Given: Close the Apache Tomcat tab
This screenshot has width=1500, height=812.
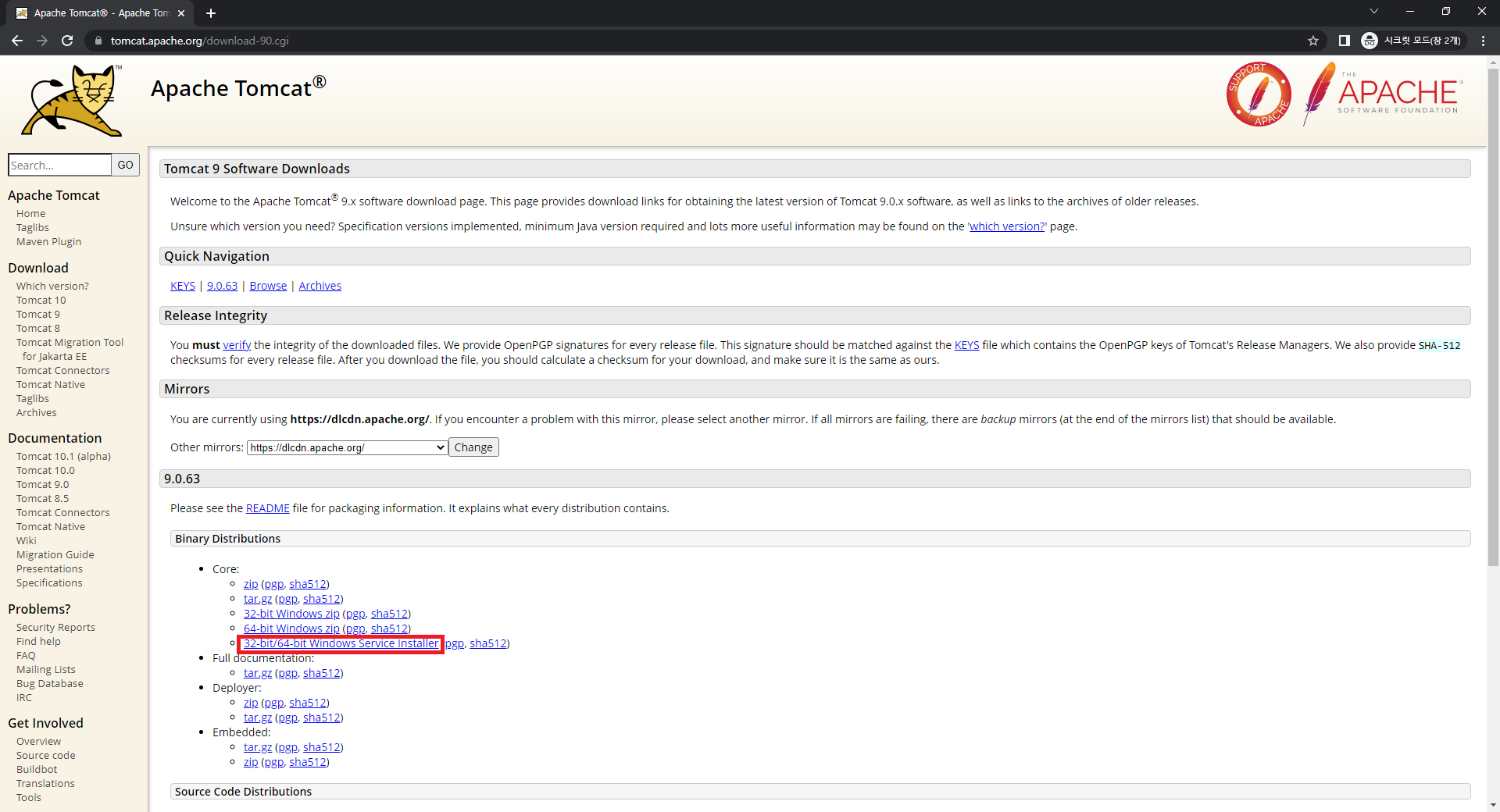Looking at the screenshot, I should point(181,13).
